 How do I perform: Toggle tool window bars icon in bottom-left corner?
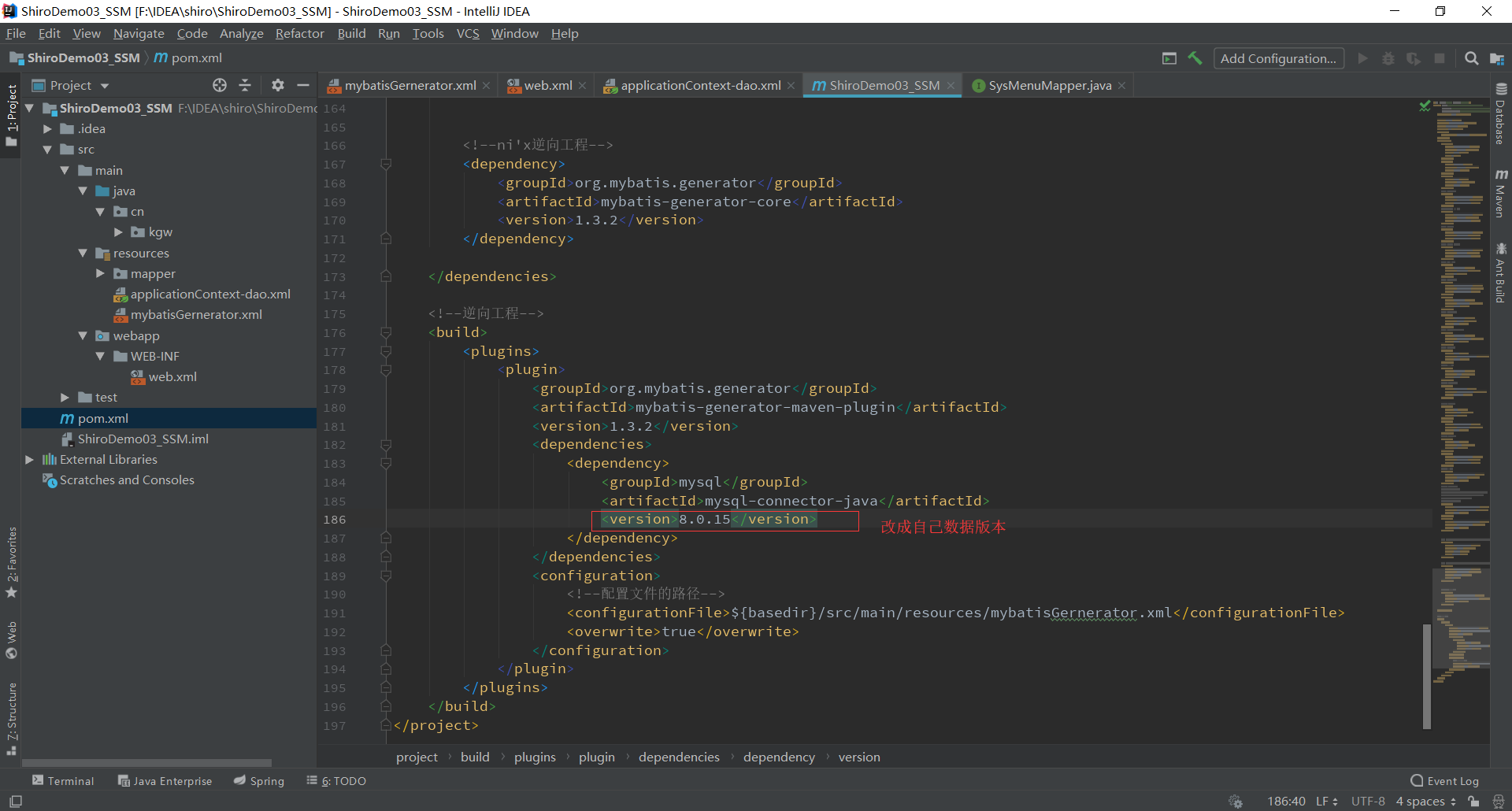pos(15,802)
